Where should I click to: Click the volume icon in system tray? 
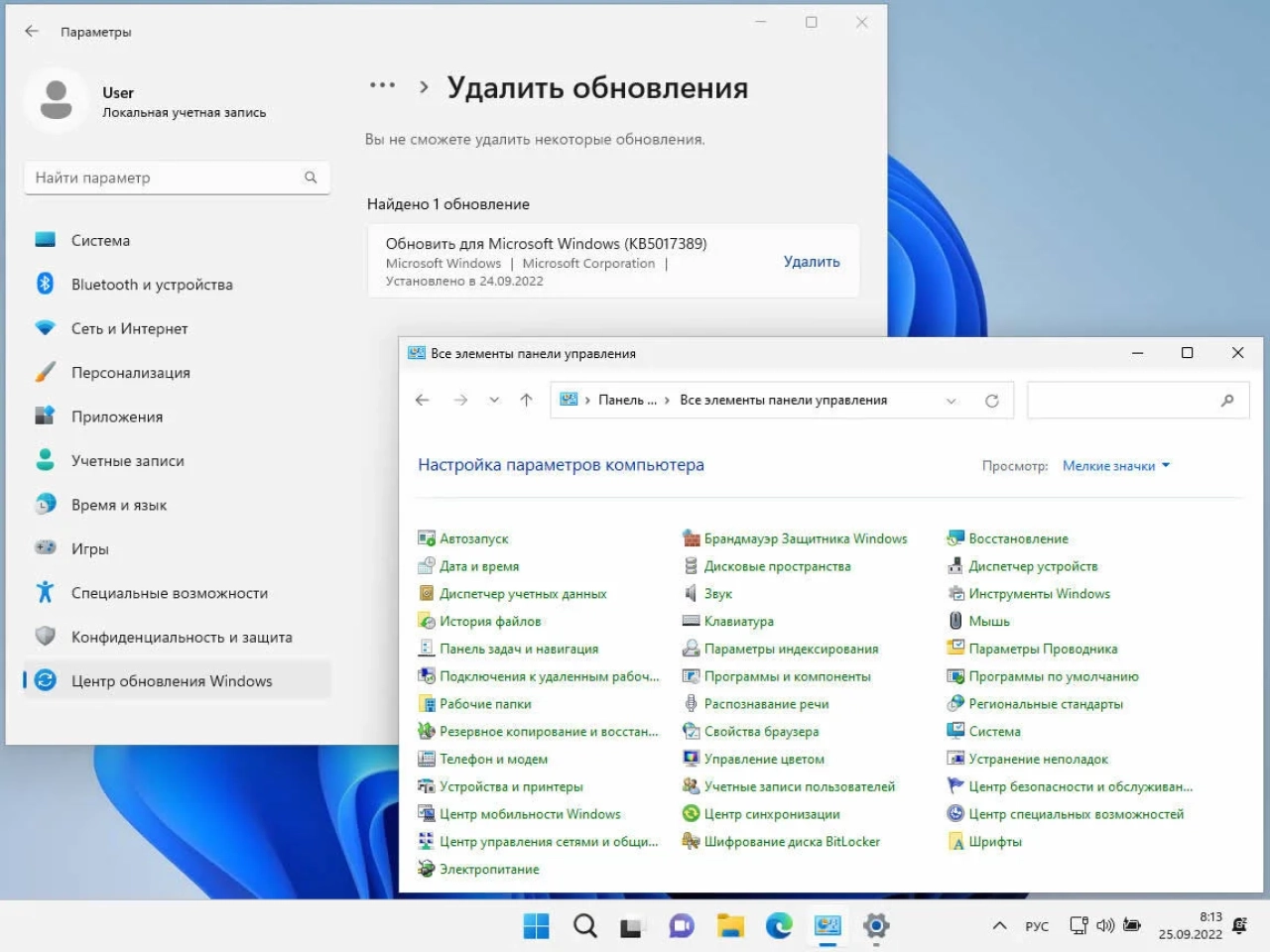click(1105, 926)
